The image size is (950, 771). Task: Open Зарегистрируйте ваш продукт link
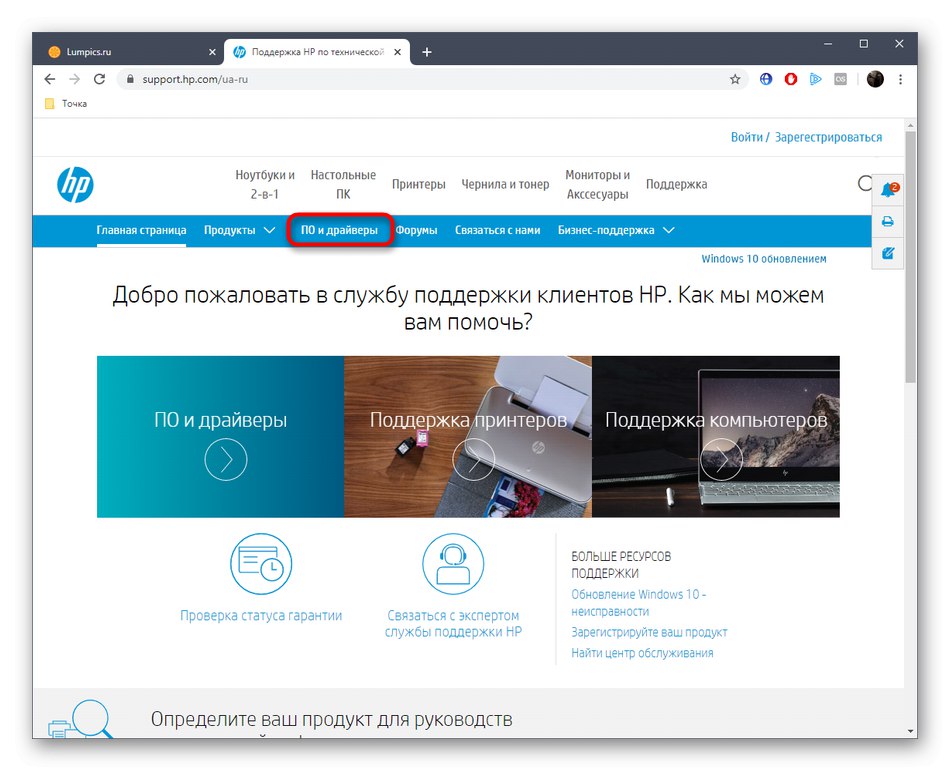click(649, 632)
